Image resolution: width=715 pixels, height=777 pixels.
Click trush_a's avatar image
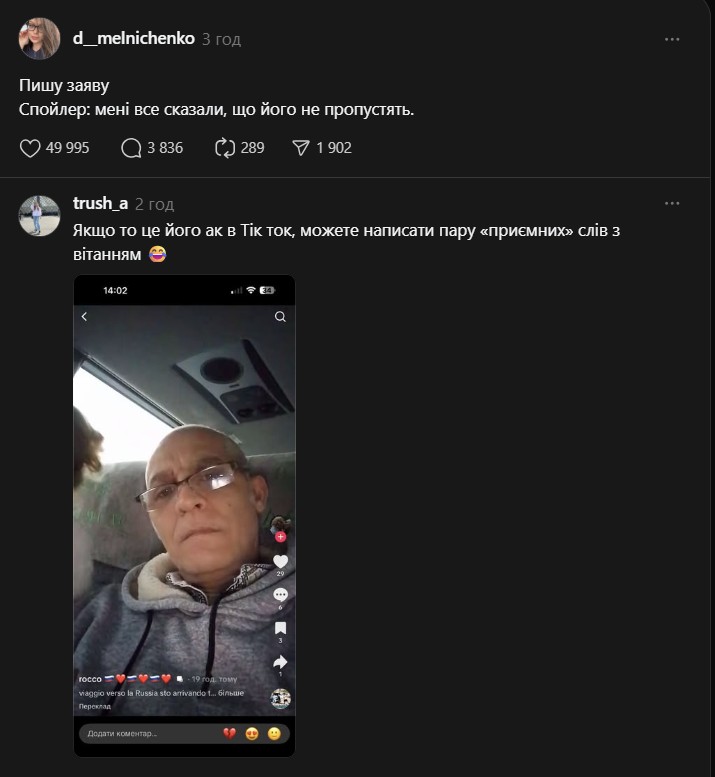[40, 216]
